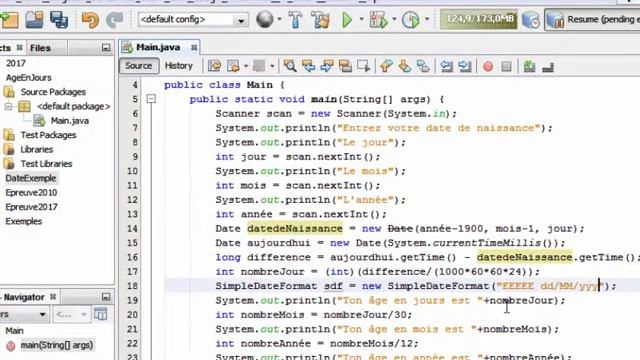640x360 pixels.
Task: Select the Source Packages folder
Action: point(53,92)
